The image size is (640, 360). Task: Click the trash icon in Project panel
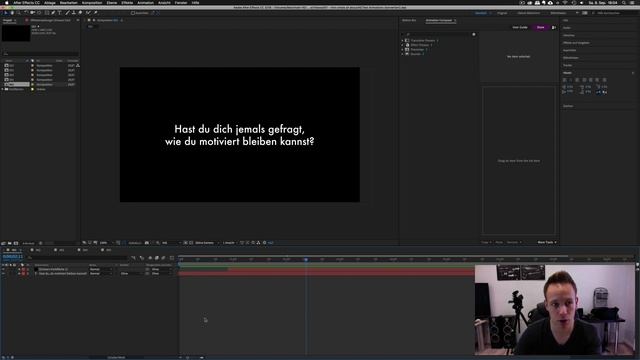(x=40, y=243)
